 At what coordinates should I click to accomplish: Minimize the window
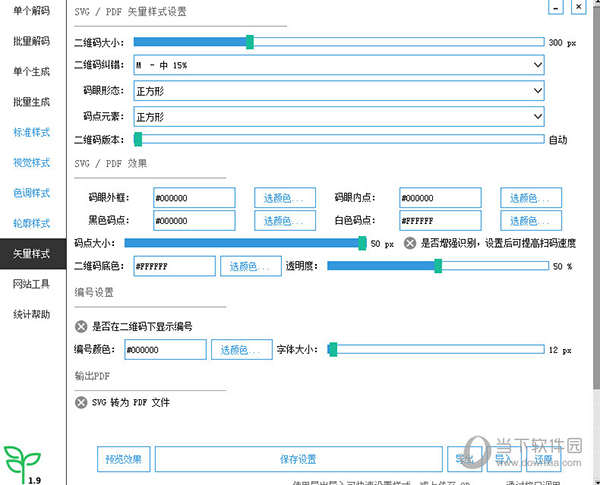point(556,7)
